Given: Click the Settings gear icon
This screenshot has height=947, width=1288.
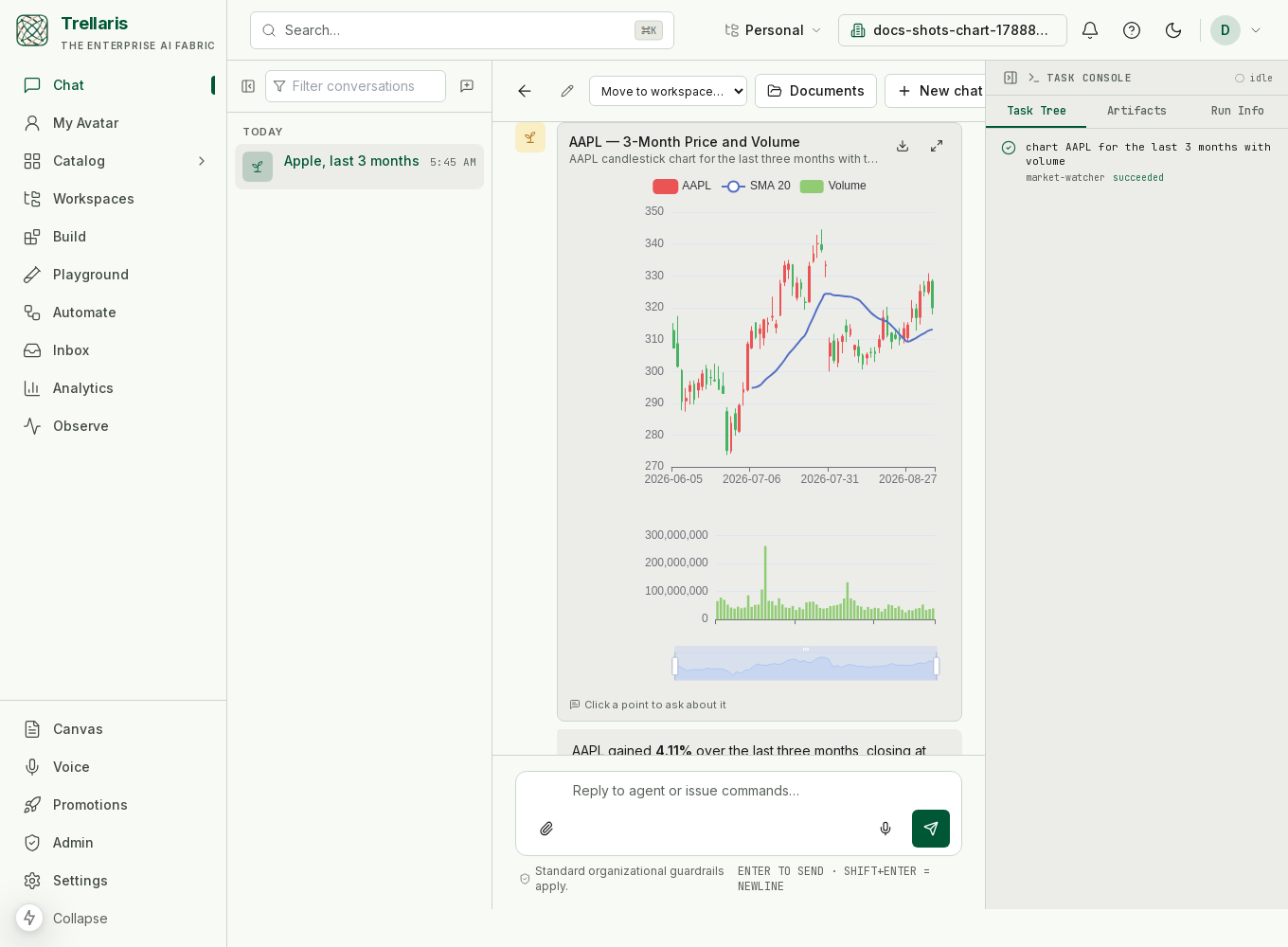Looking at the screenshot, I should pyautogui.click(x=32, y=881).
